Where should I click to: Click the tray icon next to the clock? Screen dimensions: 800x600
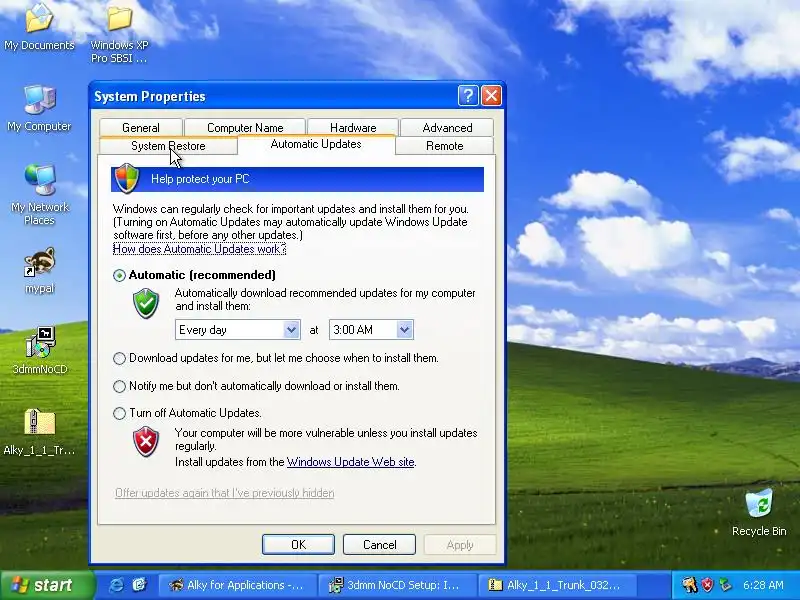[x=725, y=585]
